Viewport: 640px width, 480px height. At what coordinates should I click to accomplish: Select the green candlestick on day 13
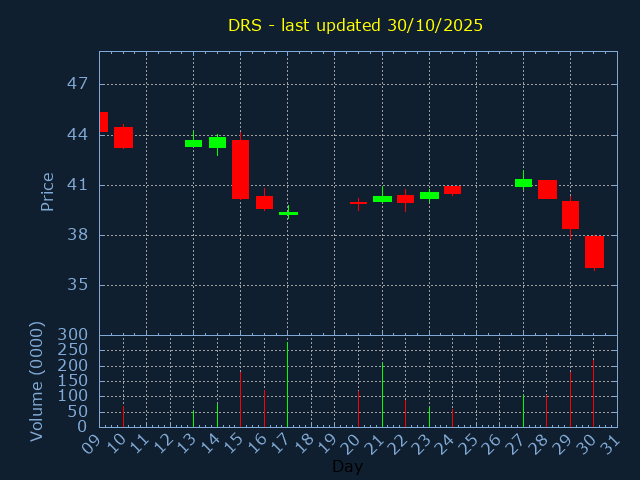(x=194, y=143)
